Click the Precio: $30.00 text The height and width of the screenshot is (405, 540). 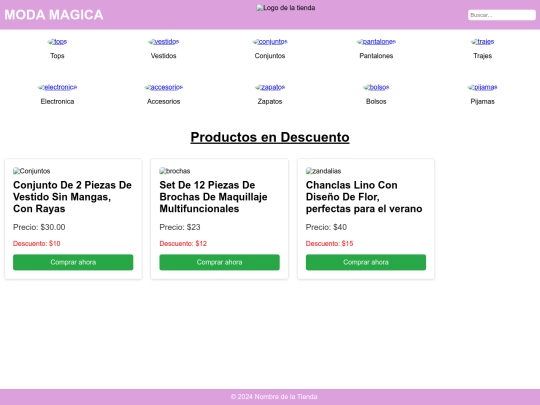(39, 227)
